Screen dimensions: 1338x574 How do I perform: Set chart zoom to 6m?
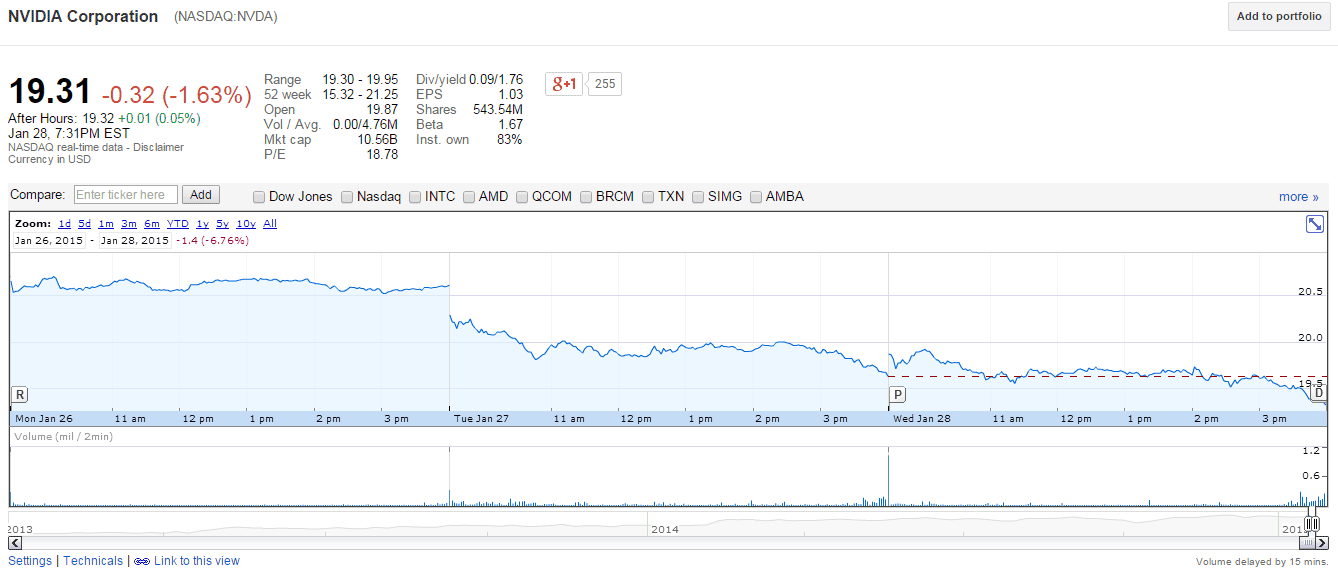[151, 224]
